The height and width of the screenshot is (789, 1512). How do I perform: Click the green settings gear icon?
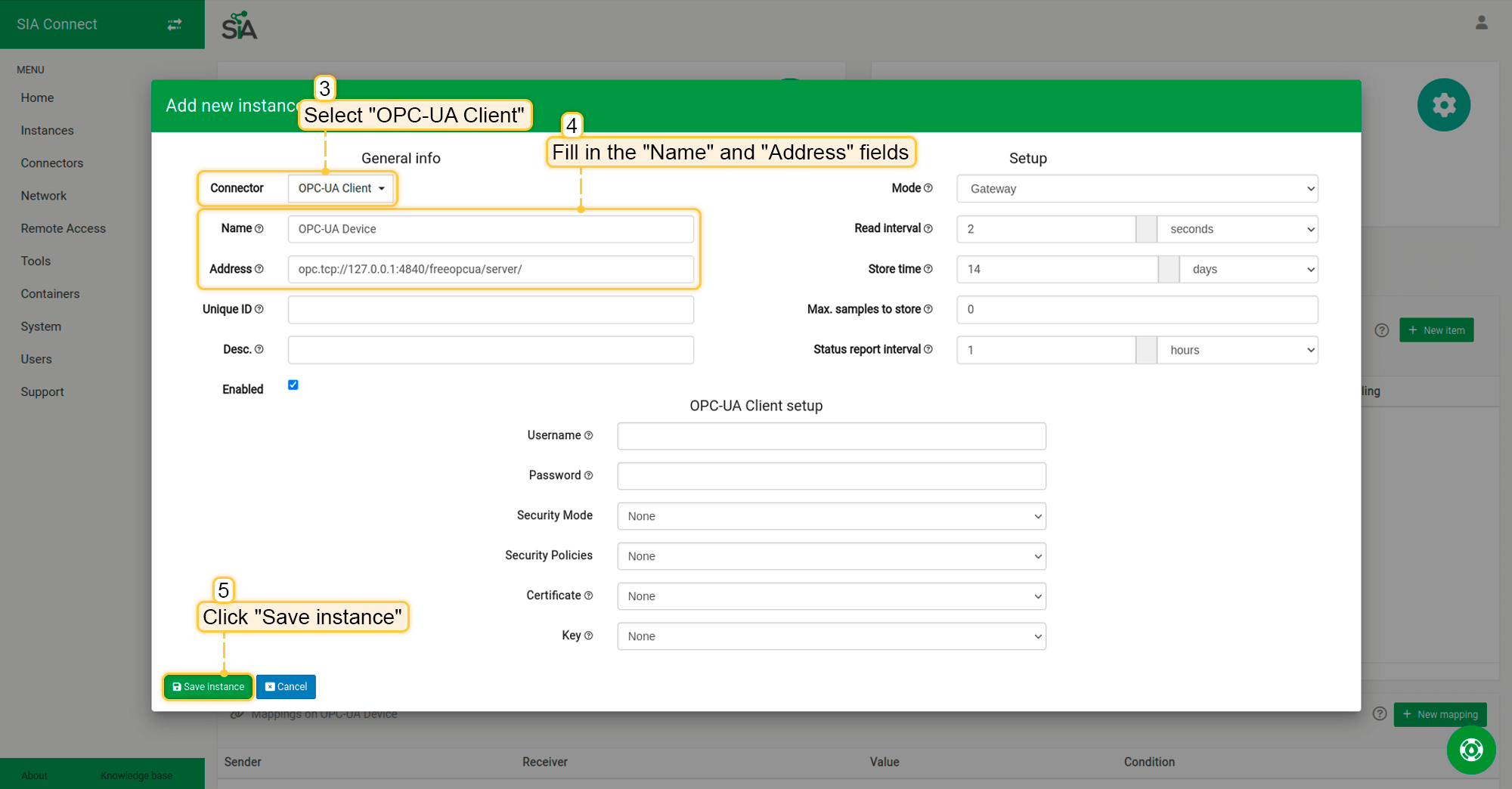(1443, 105)
